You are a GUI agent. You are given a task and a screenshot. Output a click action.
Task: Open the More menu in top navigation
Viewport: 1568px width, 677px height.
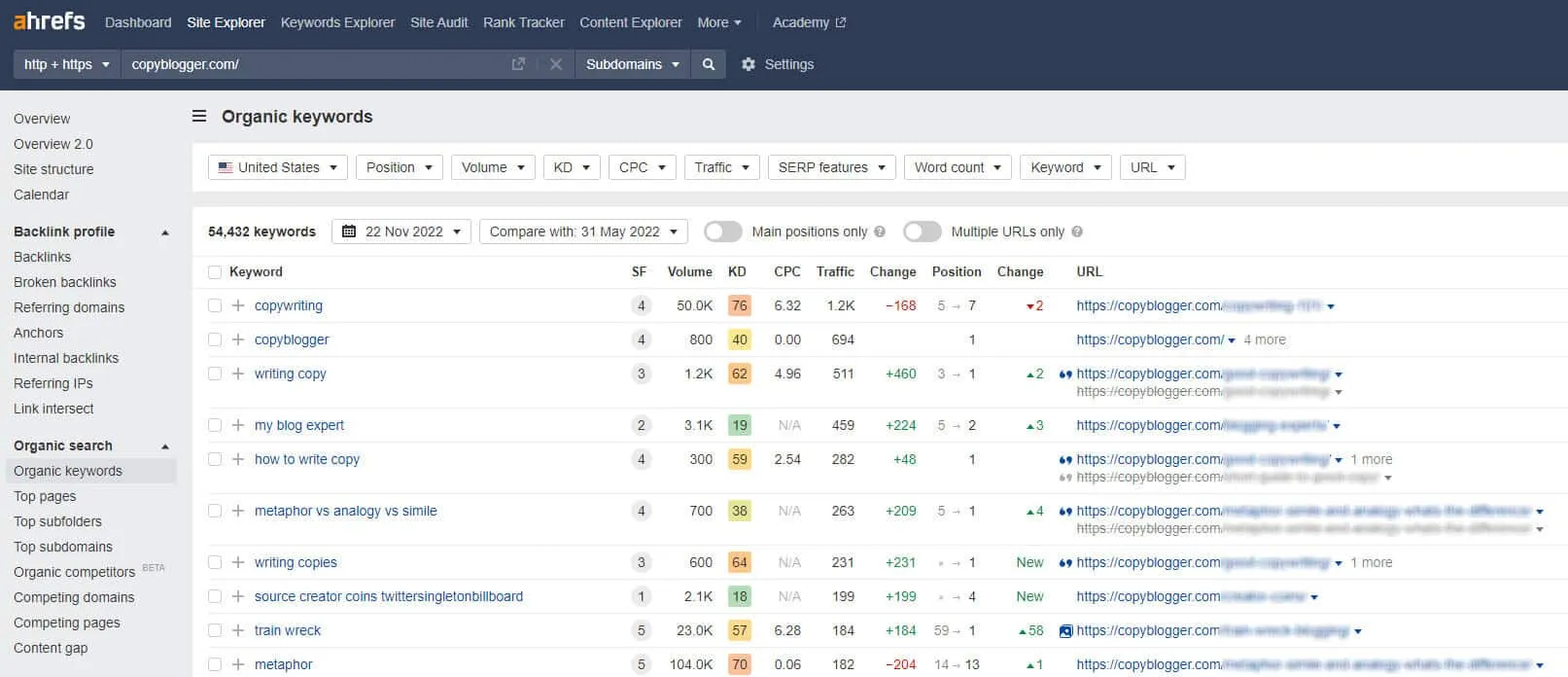[719, 22]
